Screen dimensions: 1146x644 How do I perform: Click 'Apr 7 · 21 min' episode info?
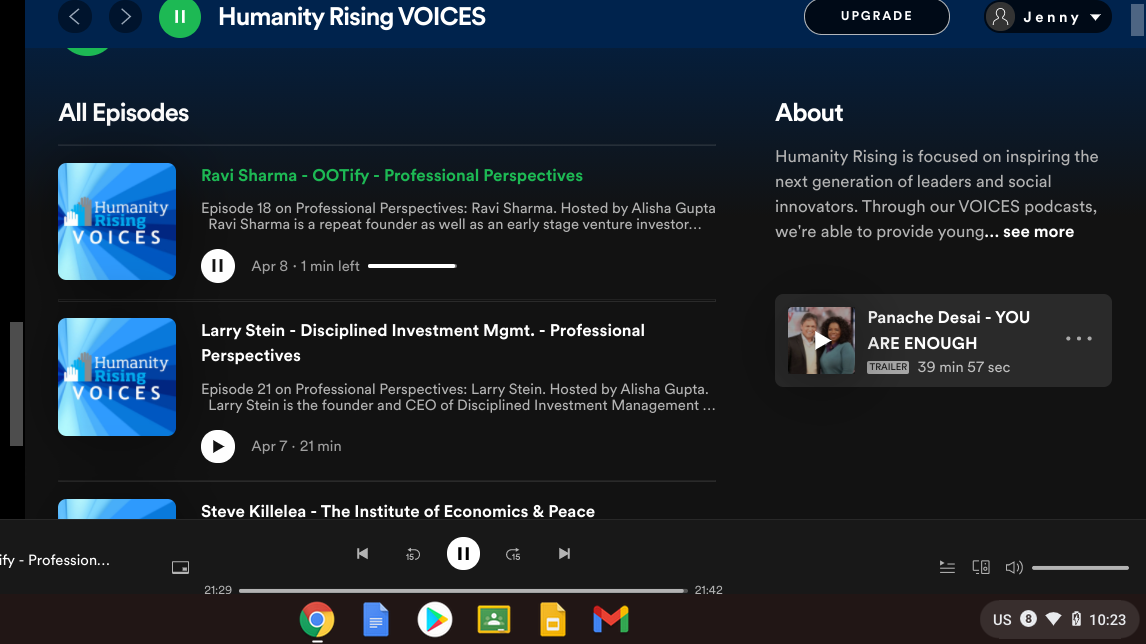coord(296,447)
